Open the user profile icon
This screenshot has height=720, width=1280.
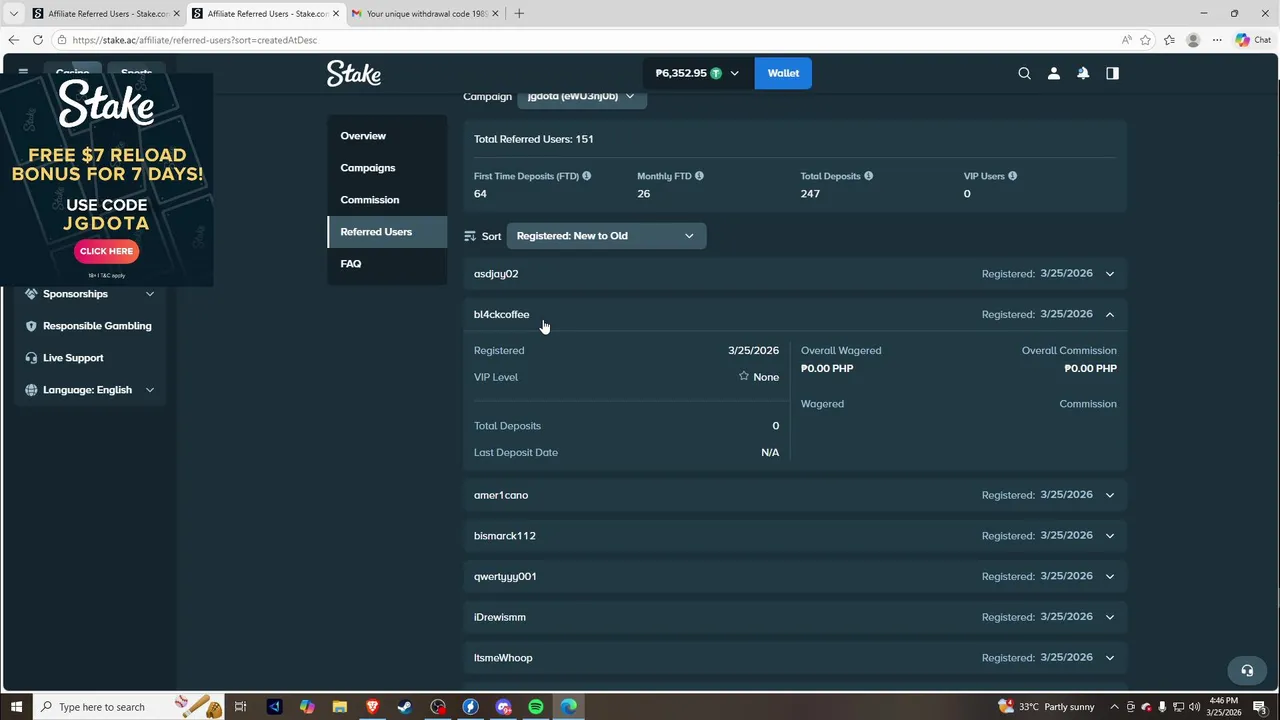[1053, 73]
